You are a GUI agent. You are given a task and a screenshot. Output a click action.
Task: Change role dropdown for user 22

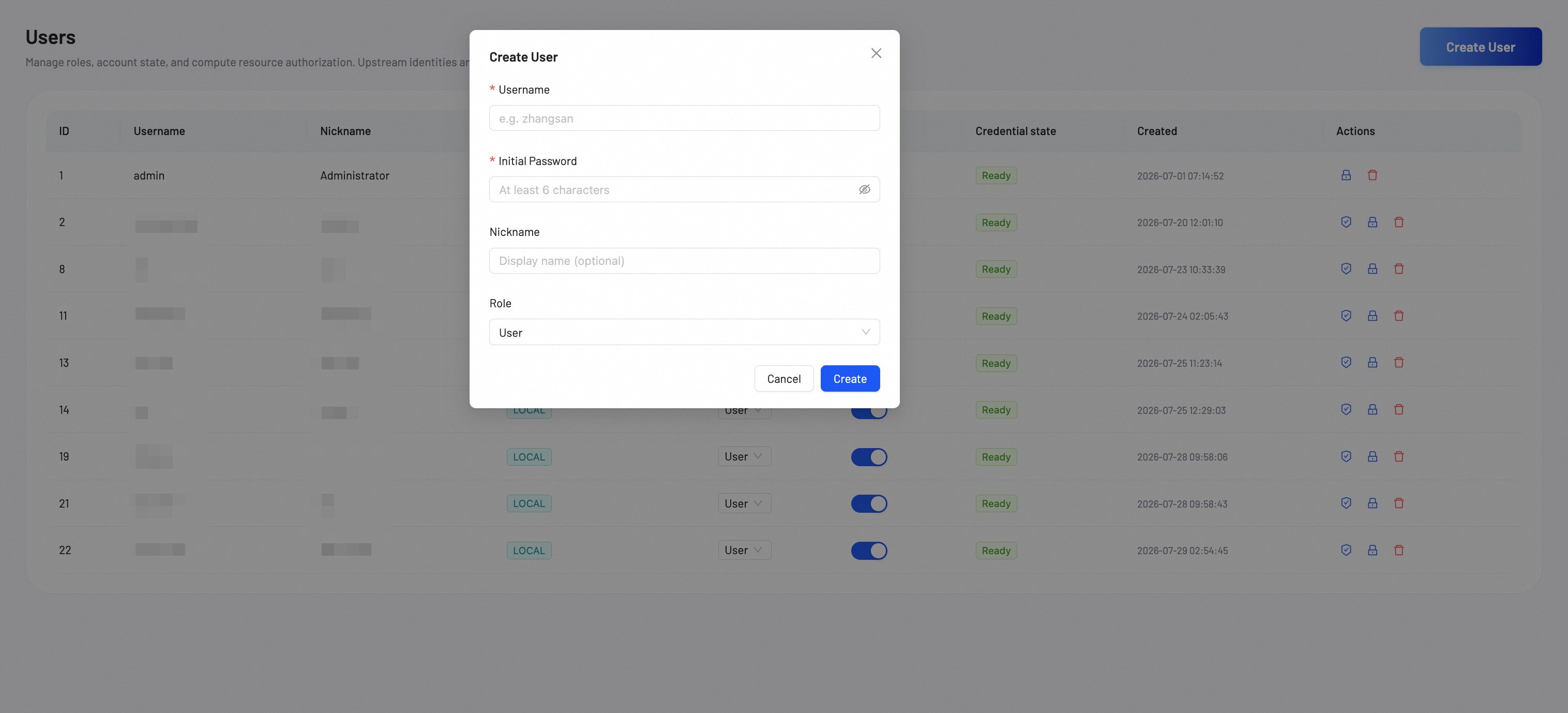pyautogui.click(x=744, y=551)
